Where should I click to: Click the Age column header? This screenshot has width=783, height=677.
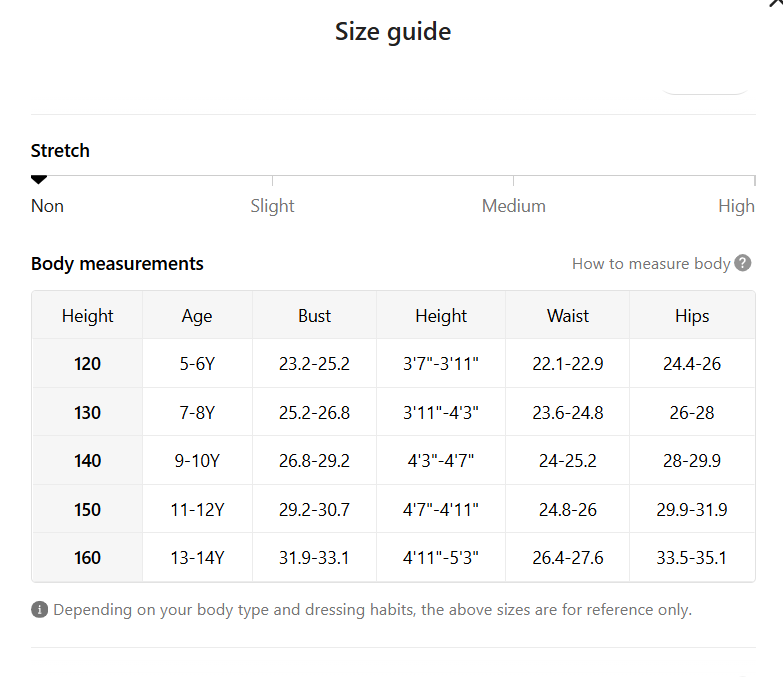(x=197, y=316)
